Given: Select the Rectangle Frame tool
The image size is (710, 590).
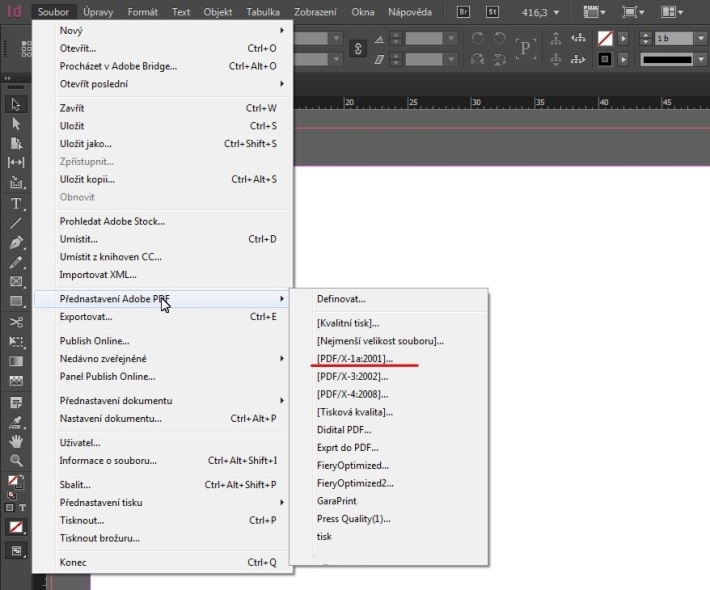Looking at the screenshot, I should point(16,282).
